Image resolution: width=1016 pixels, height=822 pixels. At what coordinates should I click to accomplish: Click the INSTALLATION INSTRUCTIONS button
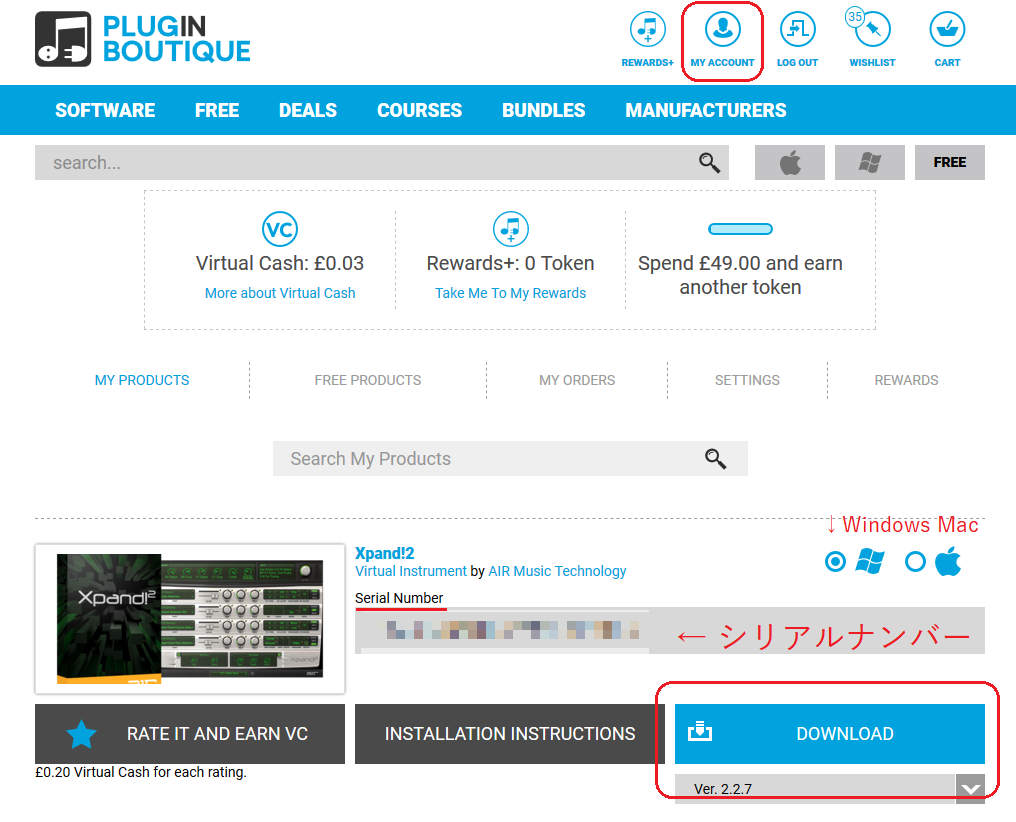point(510,734)
